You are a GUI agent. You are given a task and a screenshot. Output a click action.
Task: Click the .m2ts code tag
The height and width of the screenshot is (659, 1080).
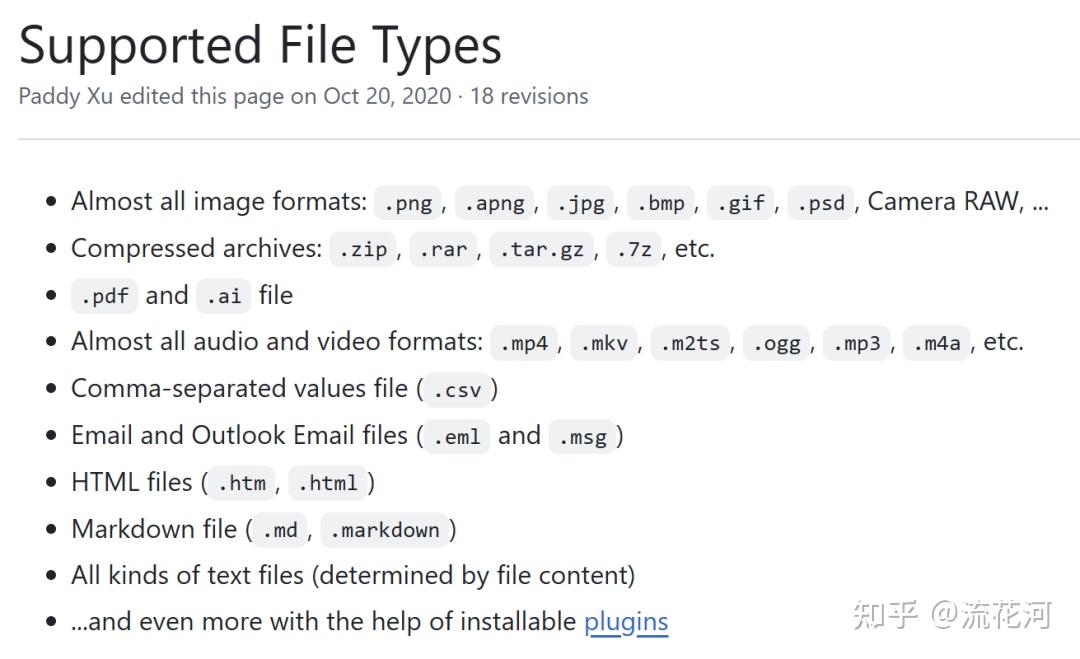pyautogui.click(x=691, y=343)
